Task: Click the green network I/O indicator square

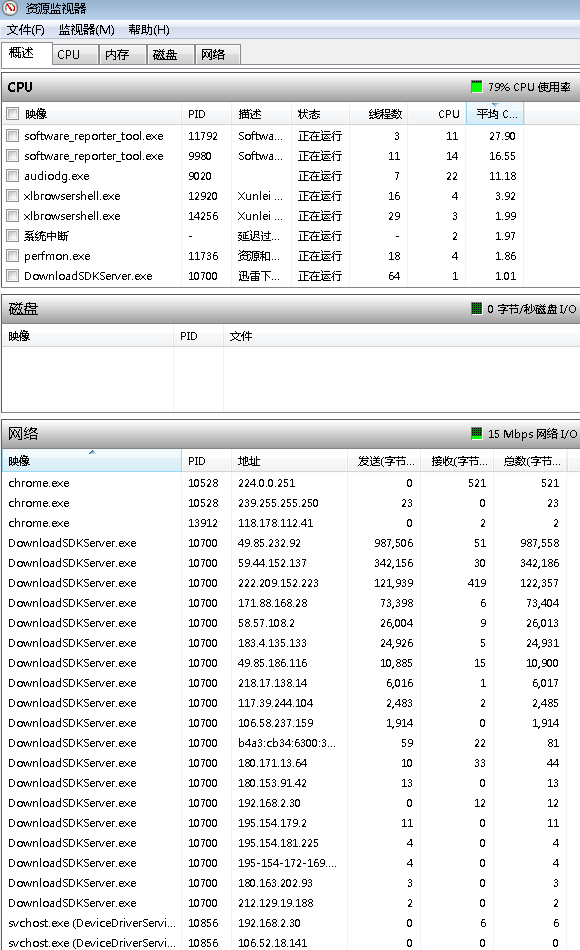Action: pyautogui.click(x=476, y=434)
